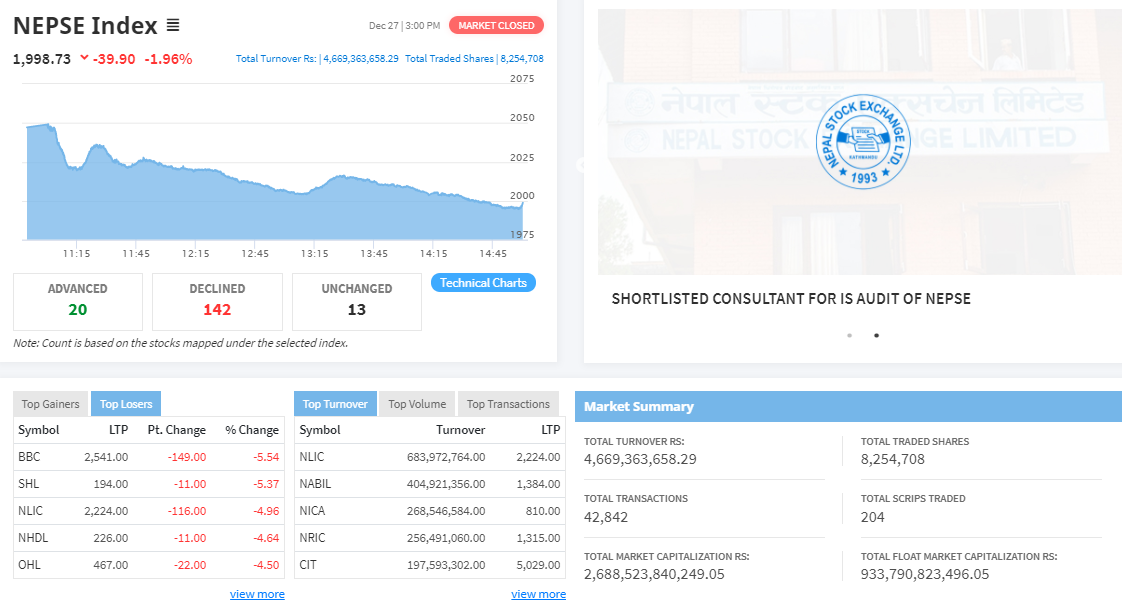Click OHL's LTP value 467.00
The width and height of the screenshot is (1122, 612).
click(x=111, y=565)
